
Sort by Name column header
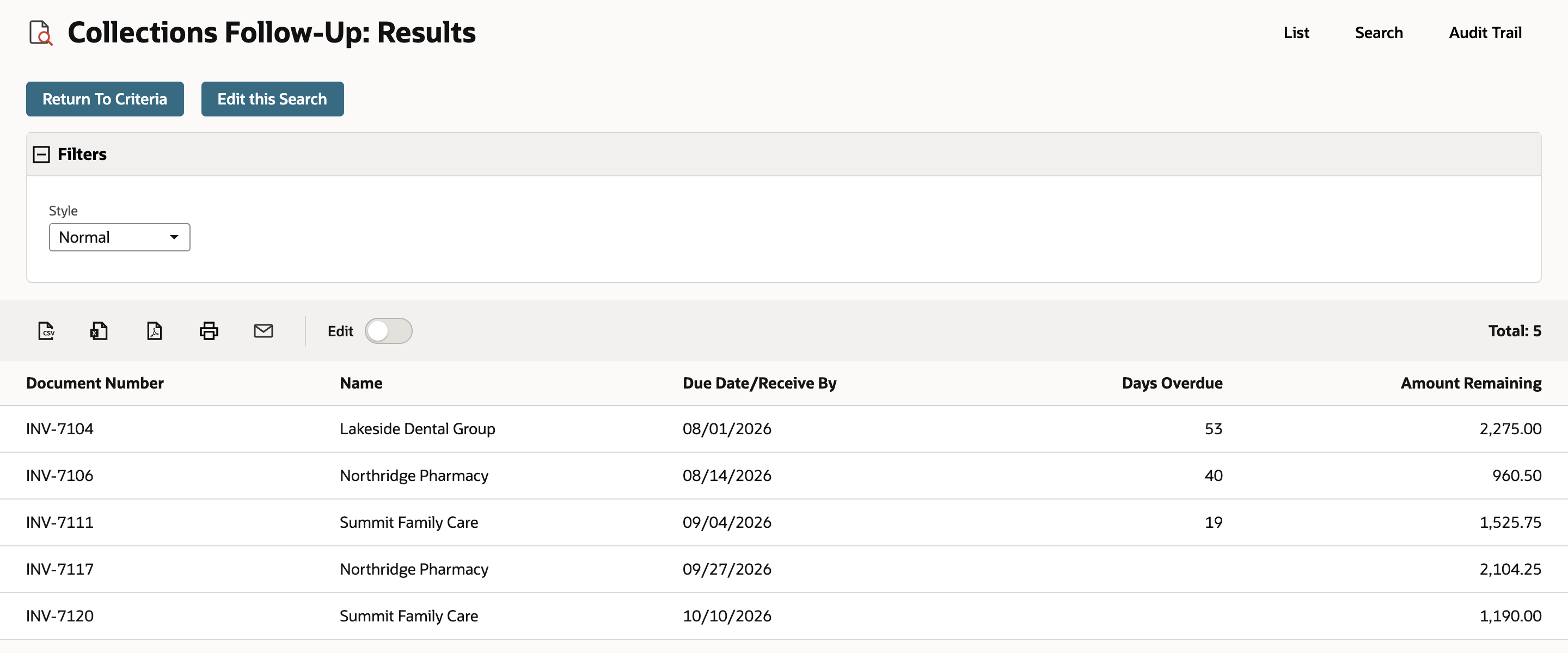[361, 383]
